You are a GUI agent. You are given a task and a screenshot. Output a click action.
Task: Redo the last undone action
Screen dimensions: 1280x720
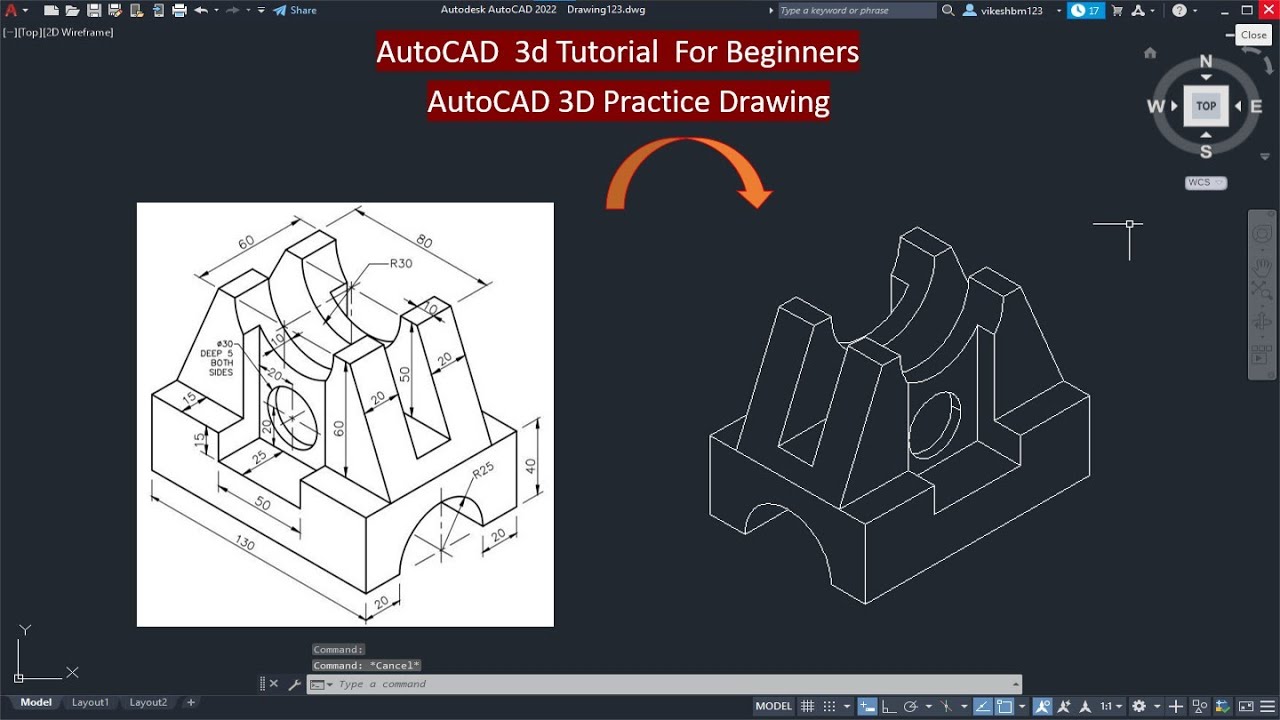232,10
